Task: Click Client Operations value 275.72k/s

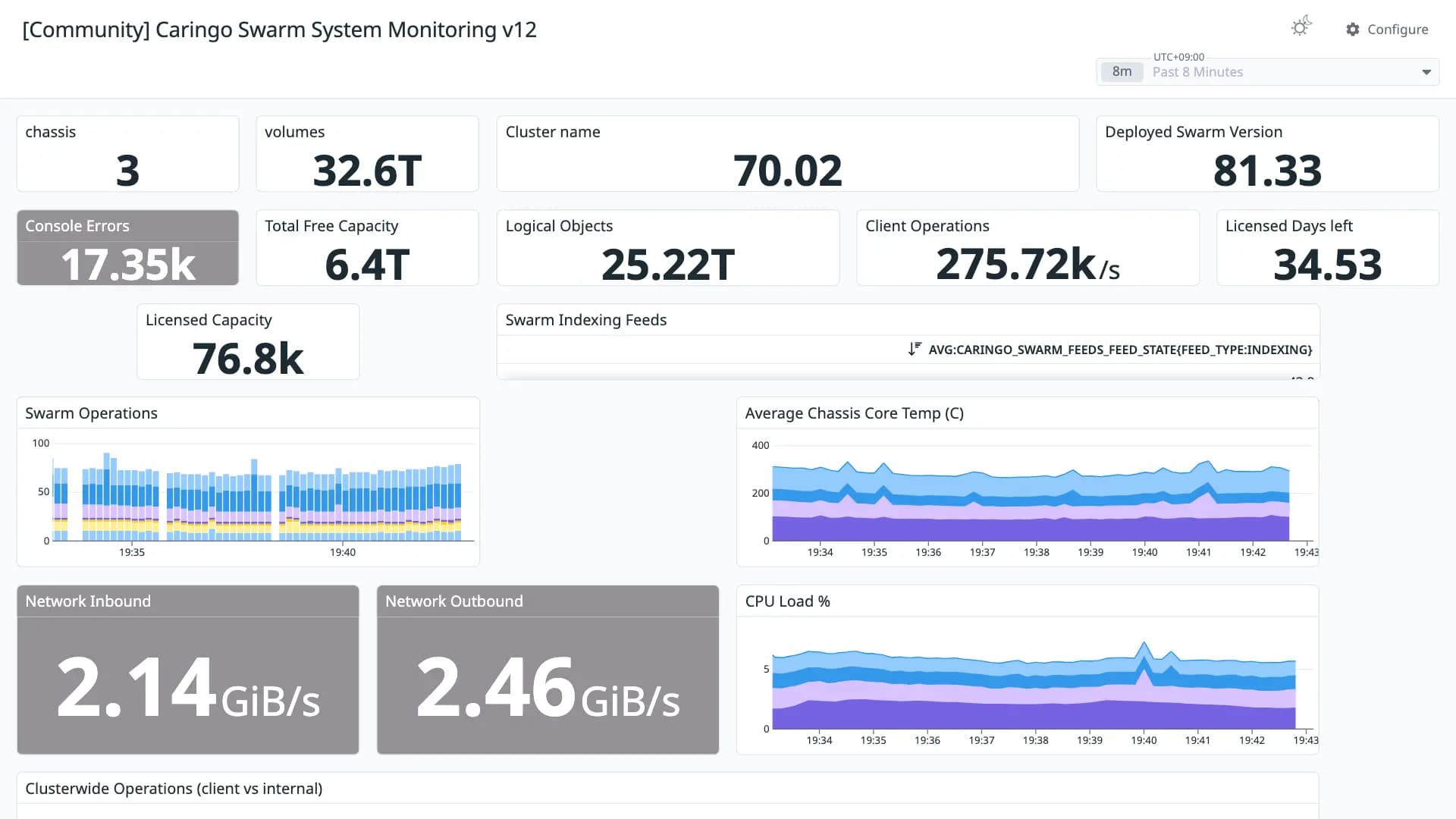Action: 1028,265
